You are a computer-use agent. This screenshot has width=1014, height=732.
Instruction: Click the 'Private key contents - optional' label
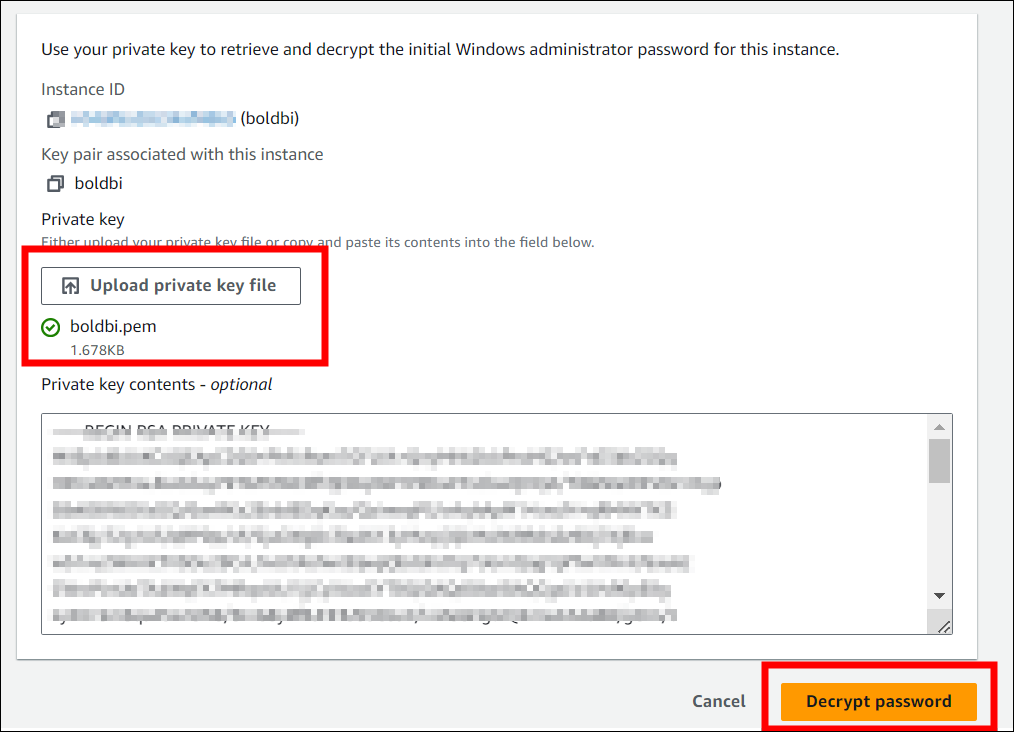pyautogui.click(x=157, y=384)
